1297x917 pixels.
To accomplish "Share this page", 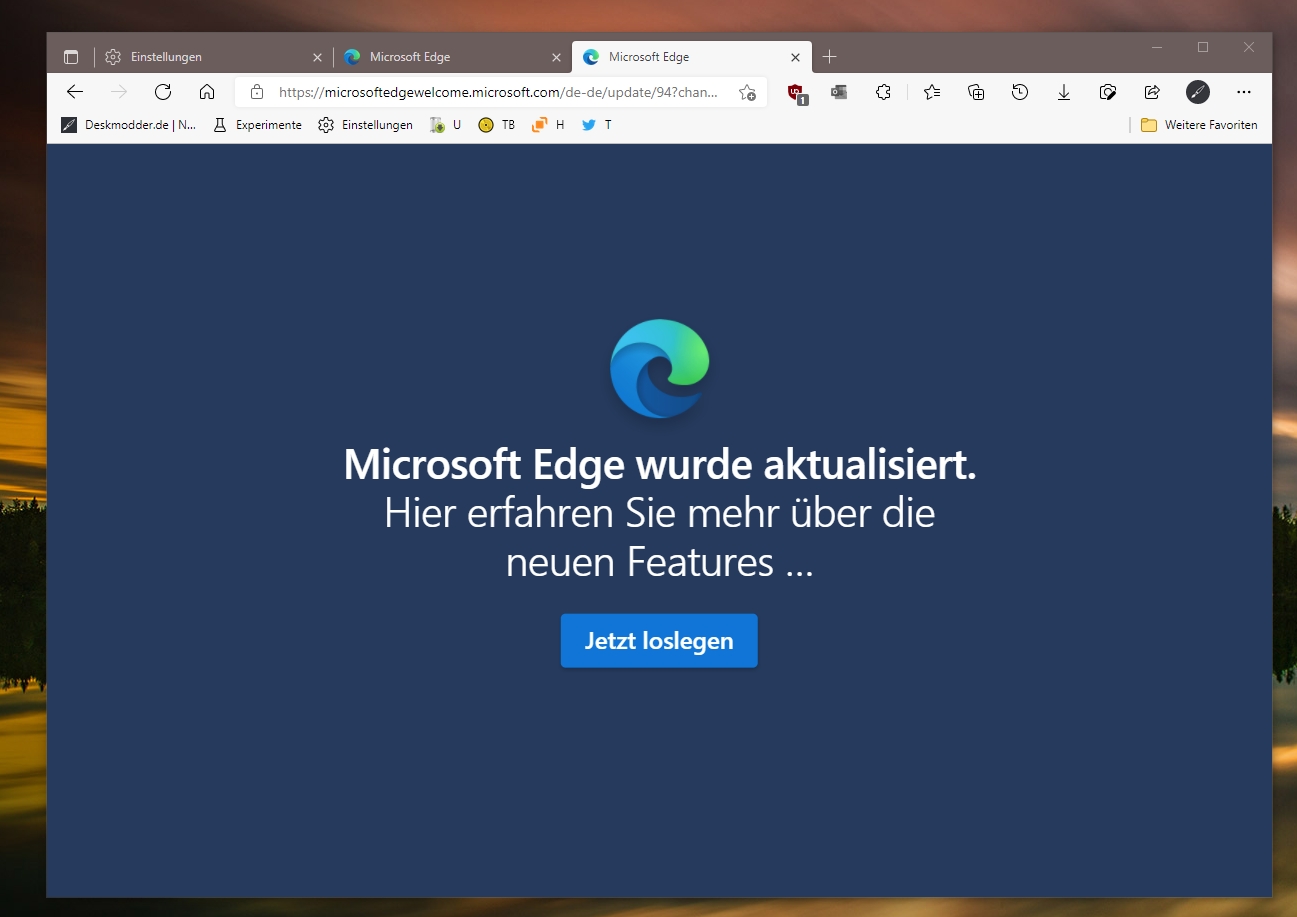I will point(1152,92).
